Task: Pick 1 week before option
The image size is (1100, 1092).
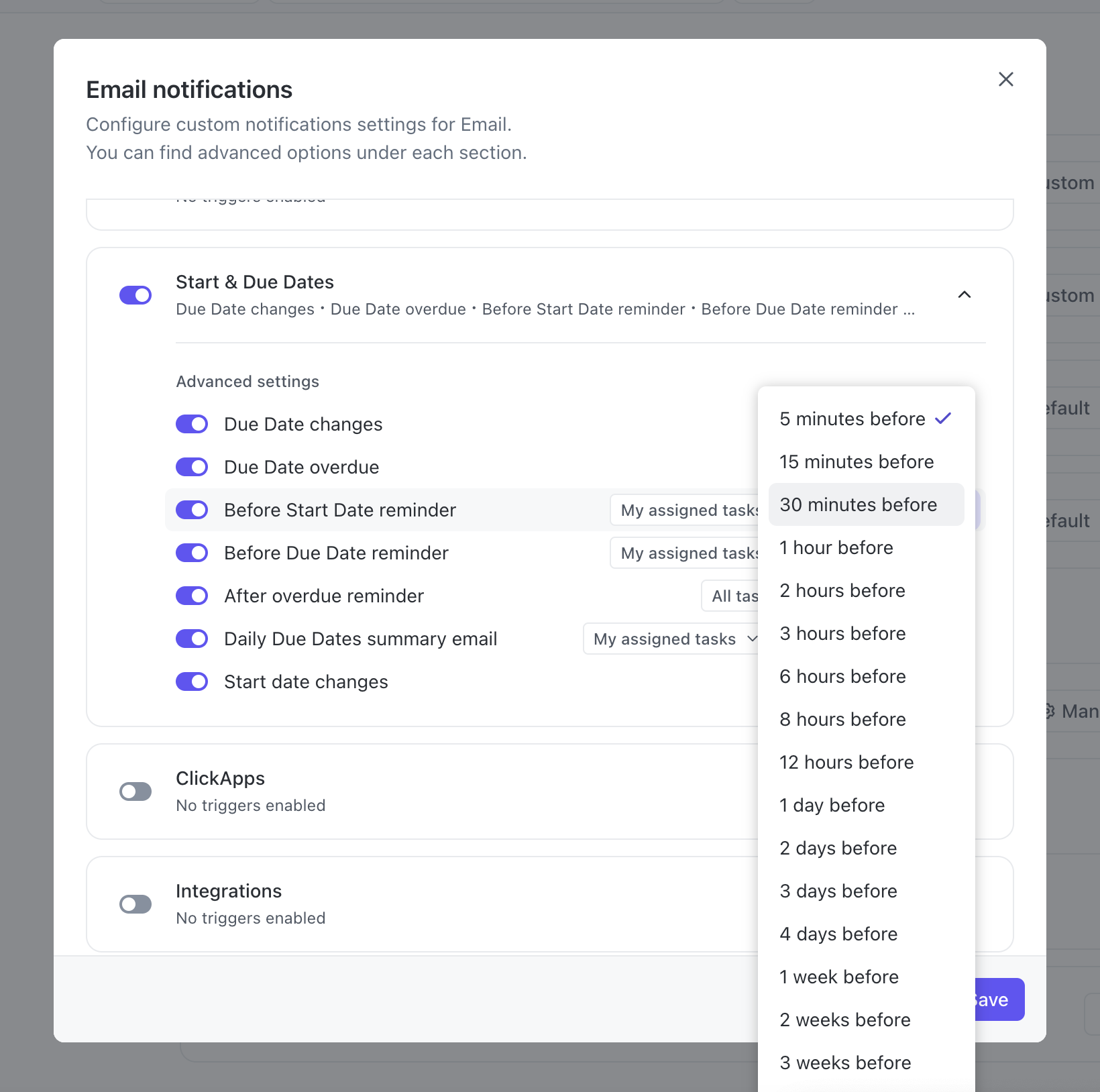Action: [866, 977]
